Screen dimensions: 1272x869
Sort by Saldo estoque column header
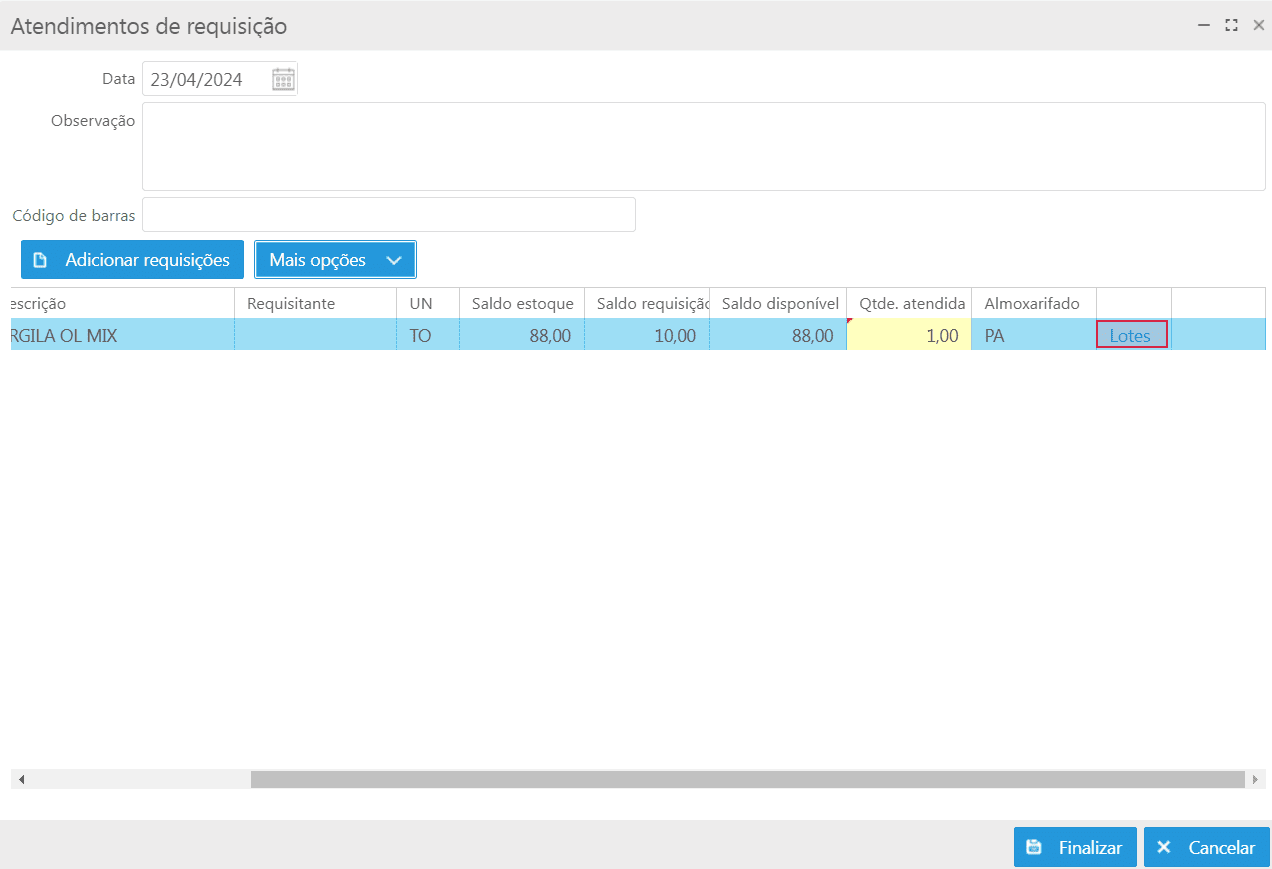point(522,303)
